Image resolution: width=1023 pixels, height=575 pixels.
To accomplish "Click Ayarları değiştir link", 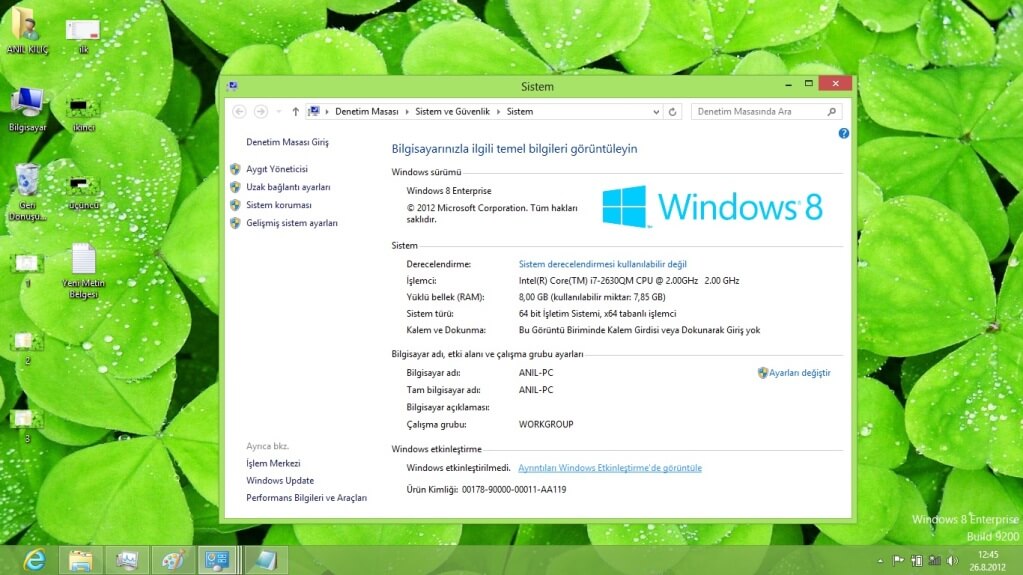I will click(799, 373).
